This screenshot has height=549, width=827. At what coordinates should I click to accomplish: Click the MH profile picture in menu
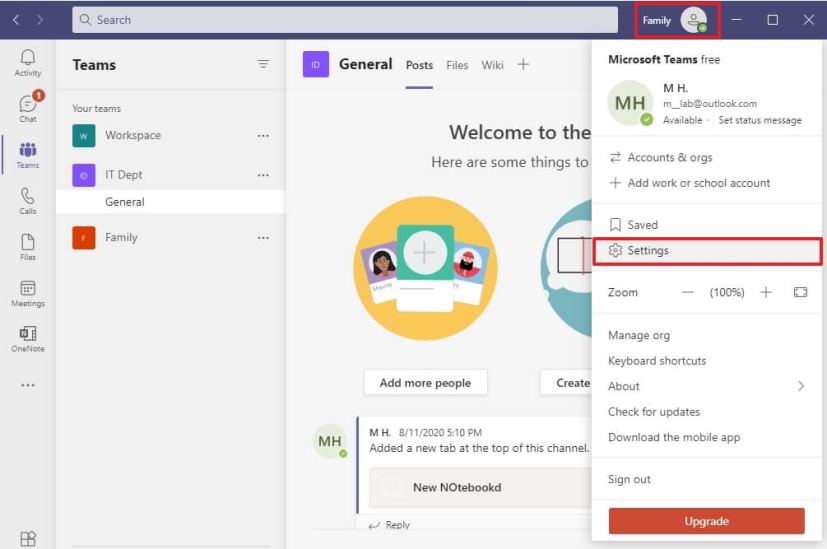pyautogui.click(x=630, y=103)
